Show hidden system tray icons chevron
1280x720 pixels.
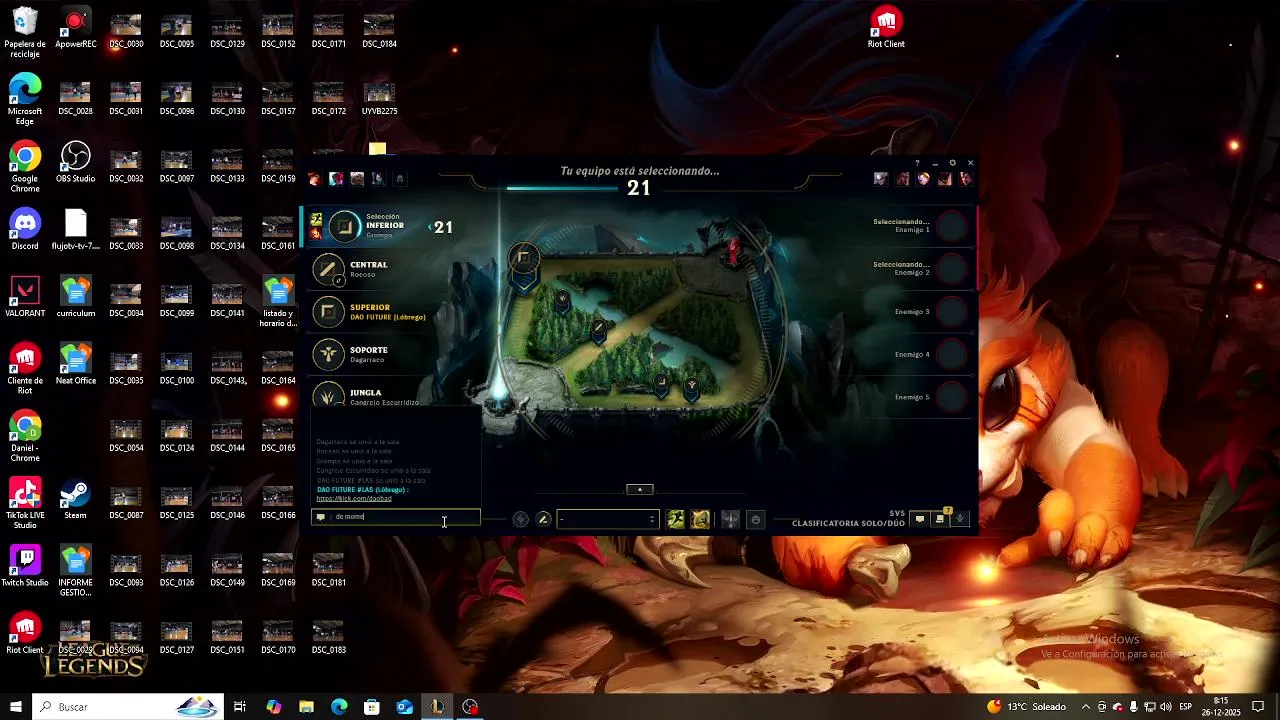coord(1086,707)
